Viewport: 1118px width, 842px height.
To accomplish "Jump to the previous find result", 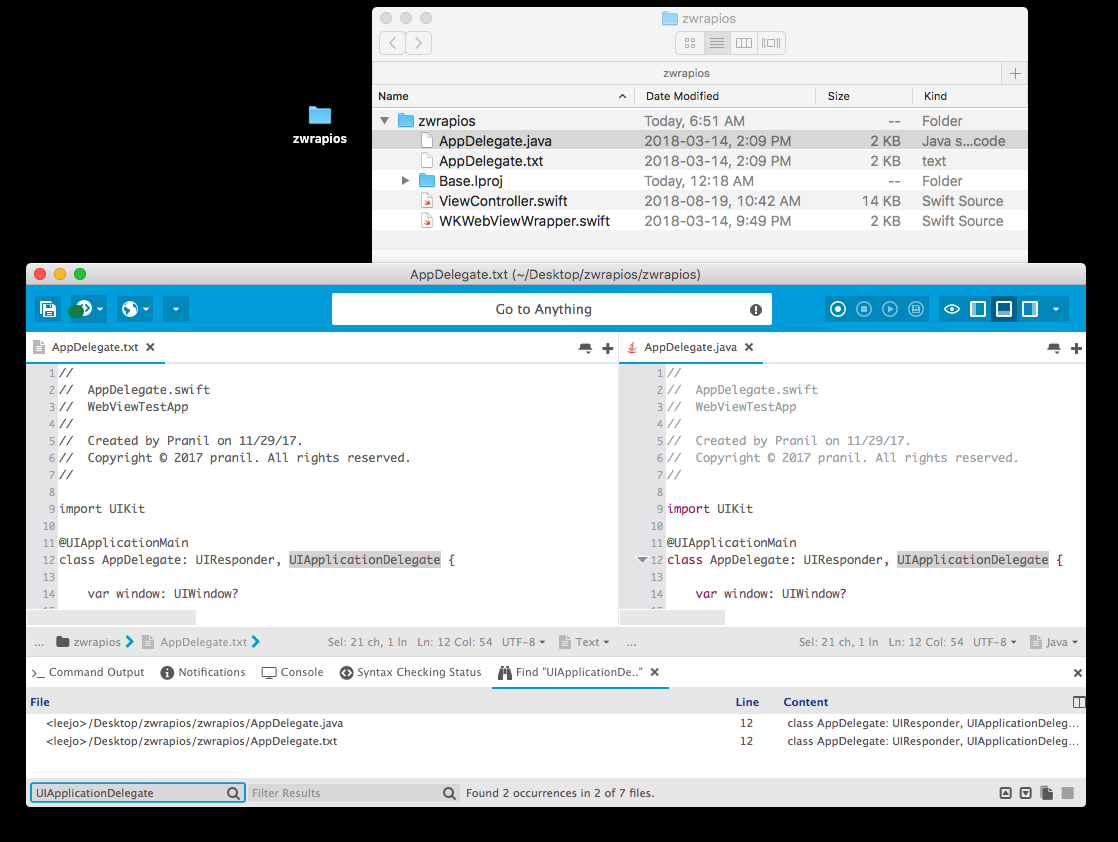I will (x=1005, y=792).
